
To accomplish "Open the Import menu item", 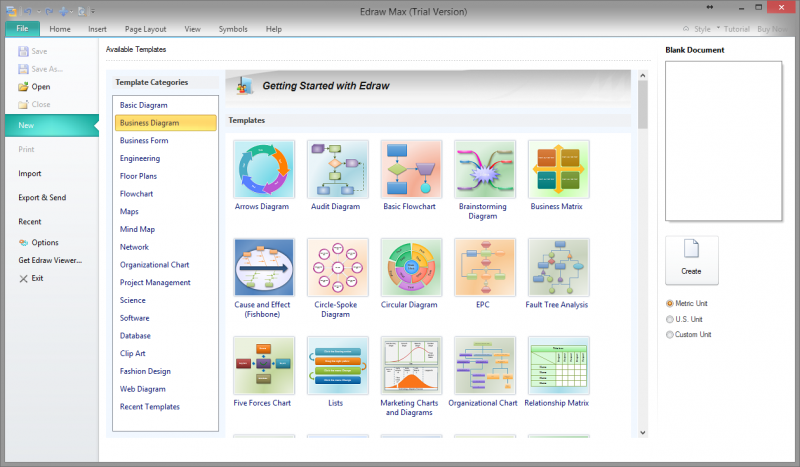I will [x=30, y=174].
